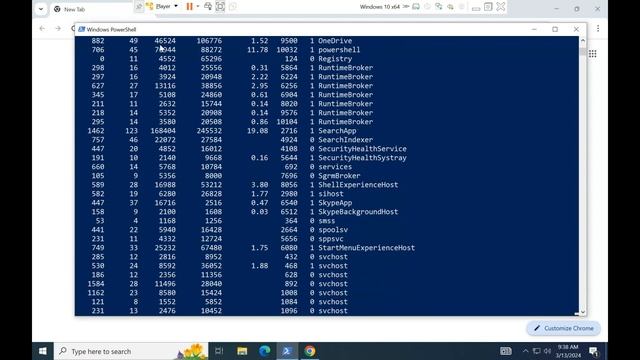Click the sihost process name
The image size is (640, 360).
[331, 193]
